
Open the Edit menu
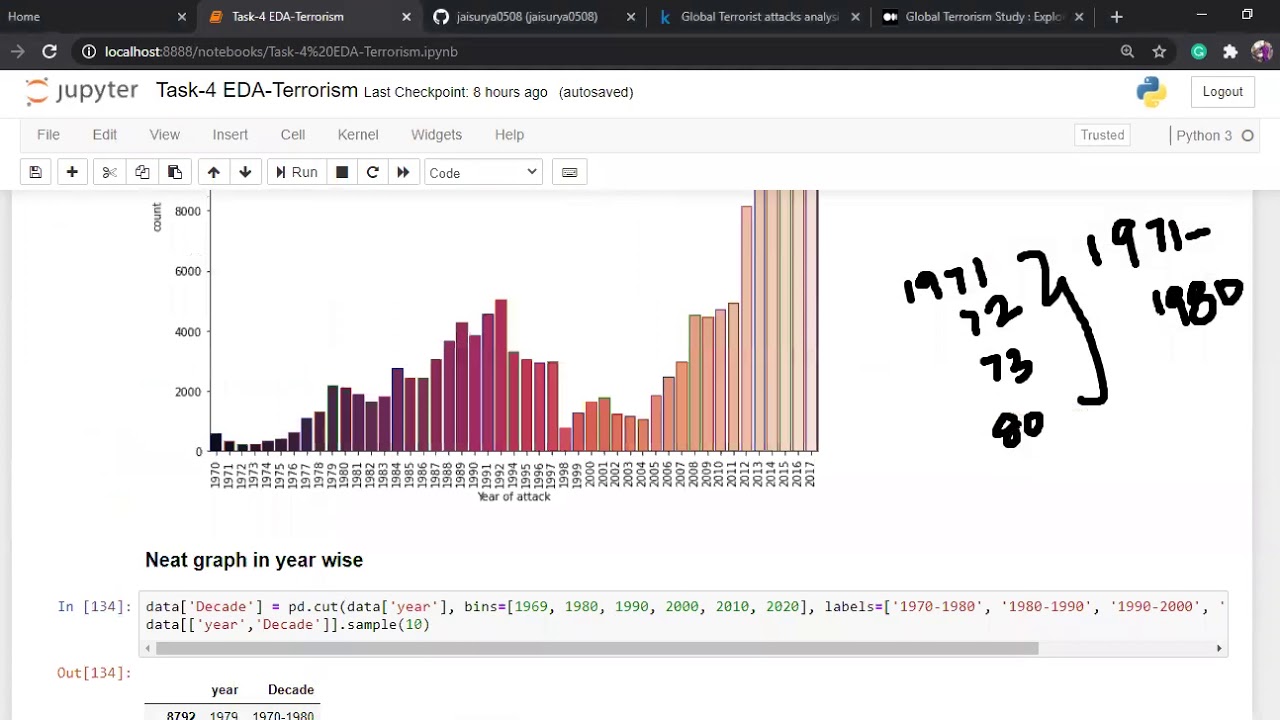[x=105, y=134]
